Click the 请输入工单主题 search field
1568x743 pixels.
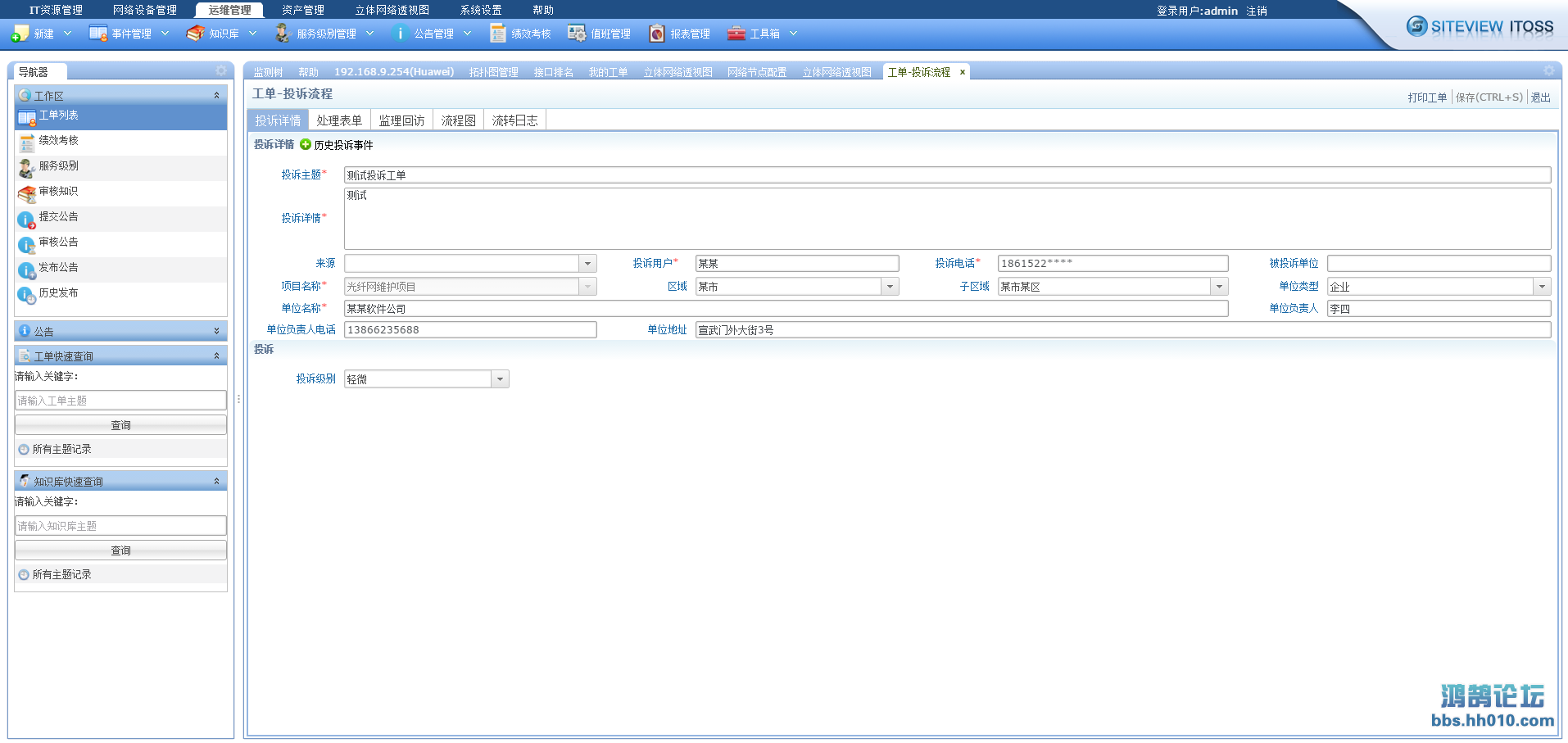point(120,401)
